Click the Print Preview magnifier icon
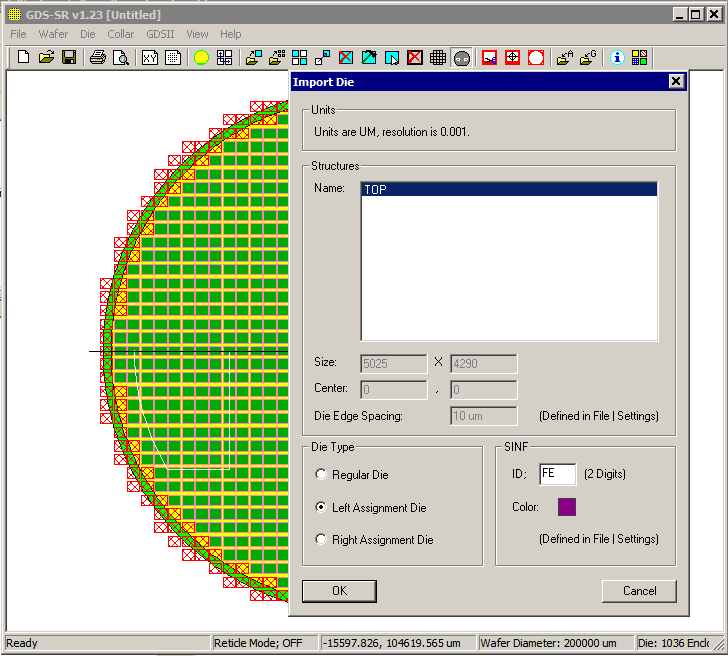 click(121, 58)
